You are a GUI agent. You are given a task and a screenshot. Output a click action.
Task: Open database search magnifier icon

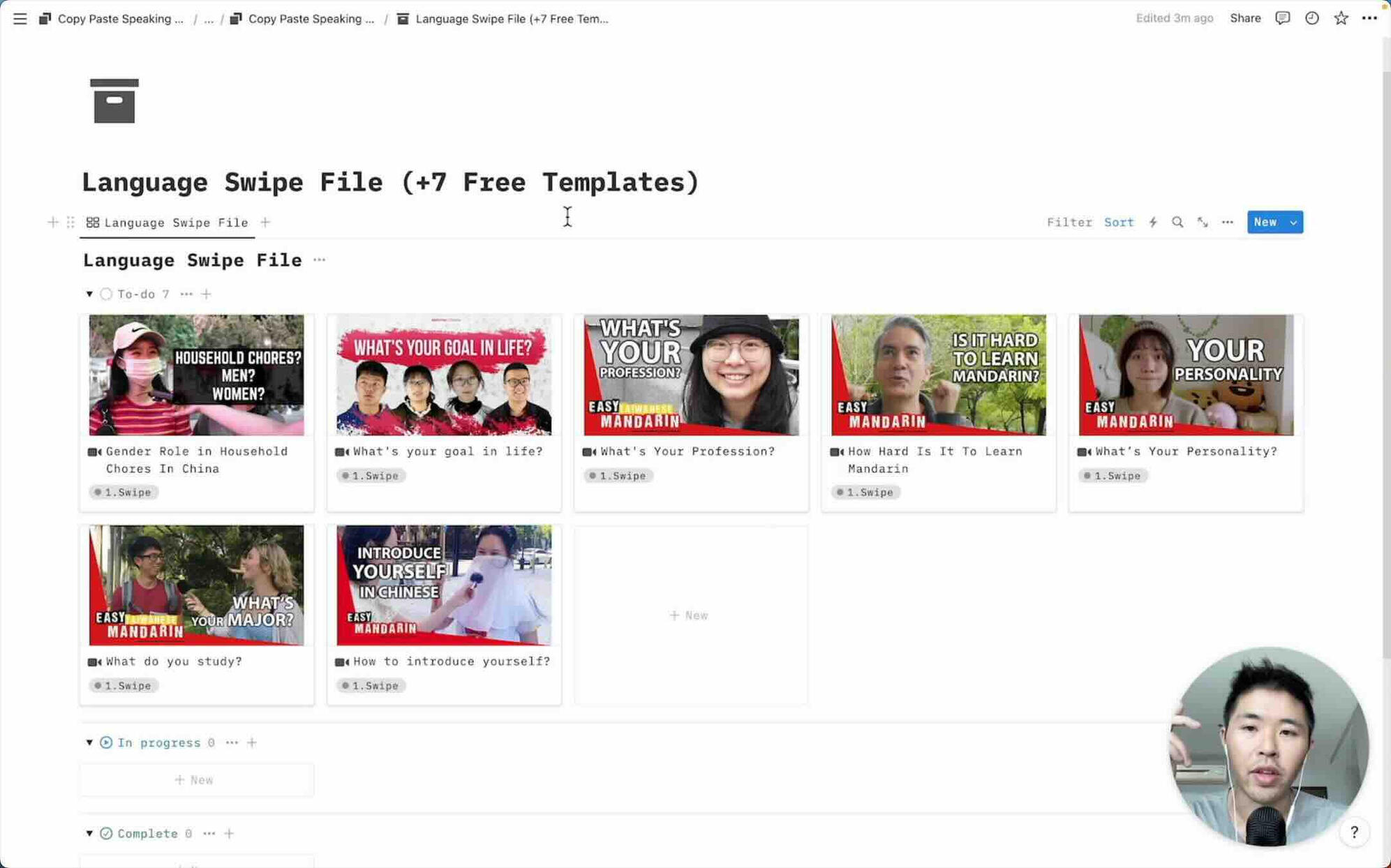tap(1177, 223)
